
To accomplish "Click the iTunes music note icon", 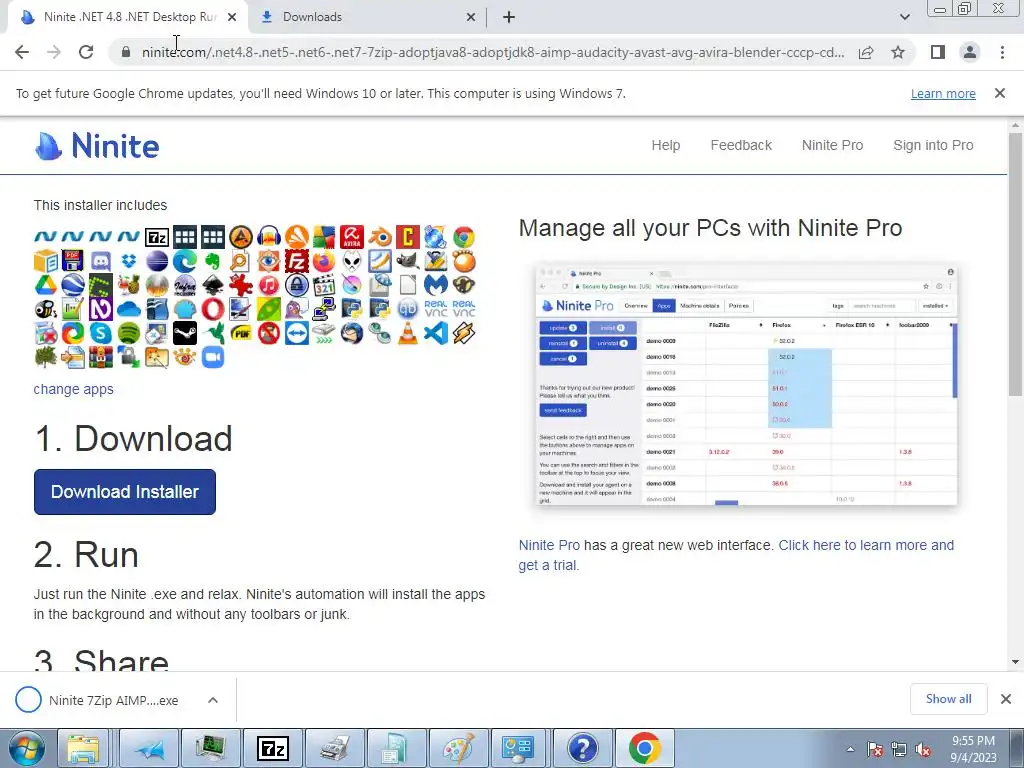I will click(268, 285).
